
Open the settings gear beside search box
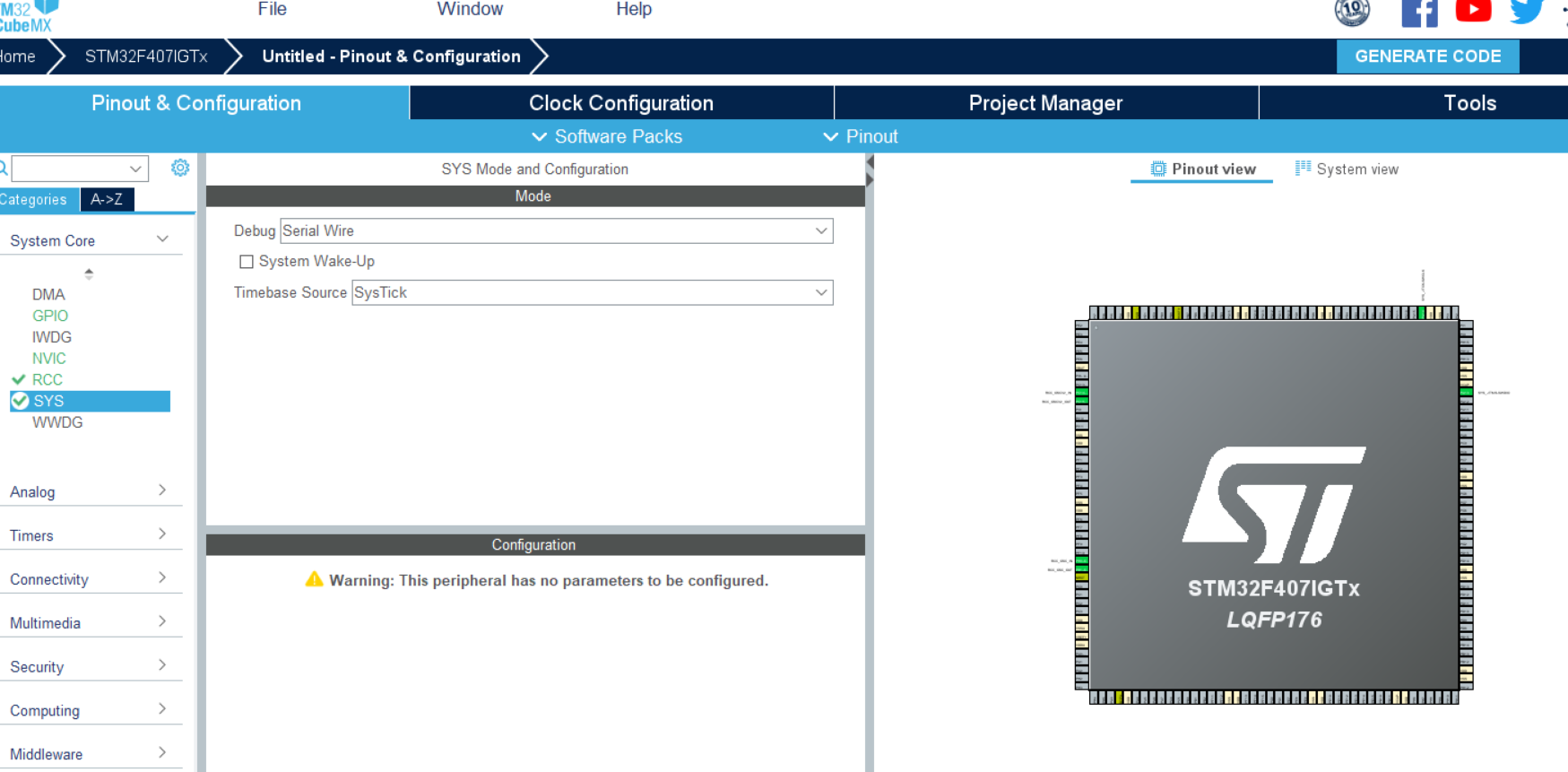click(180, 168)
